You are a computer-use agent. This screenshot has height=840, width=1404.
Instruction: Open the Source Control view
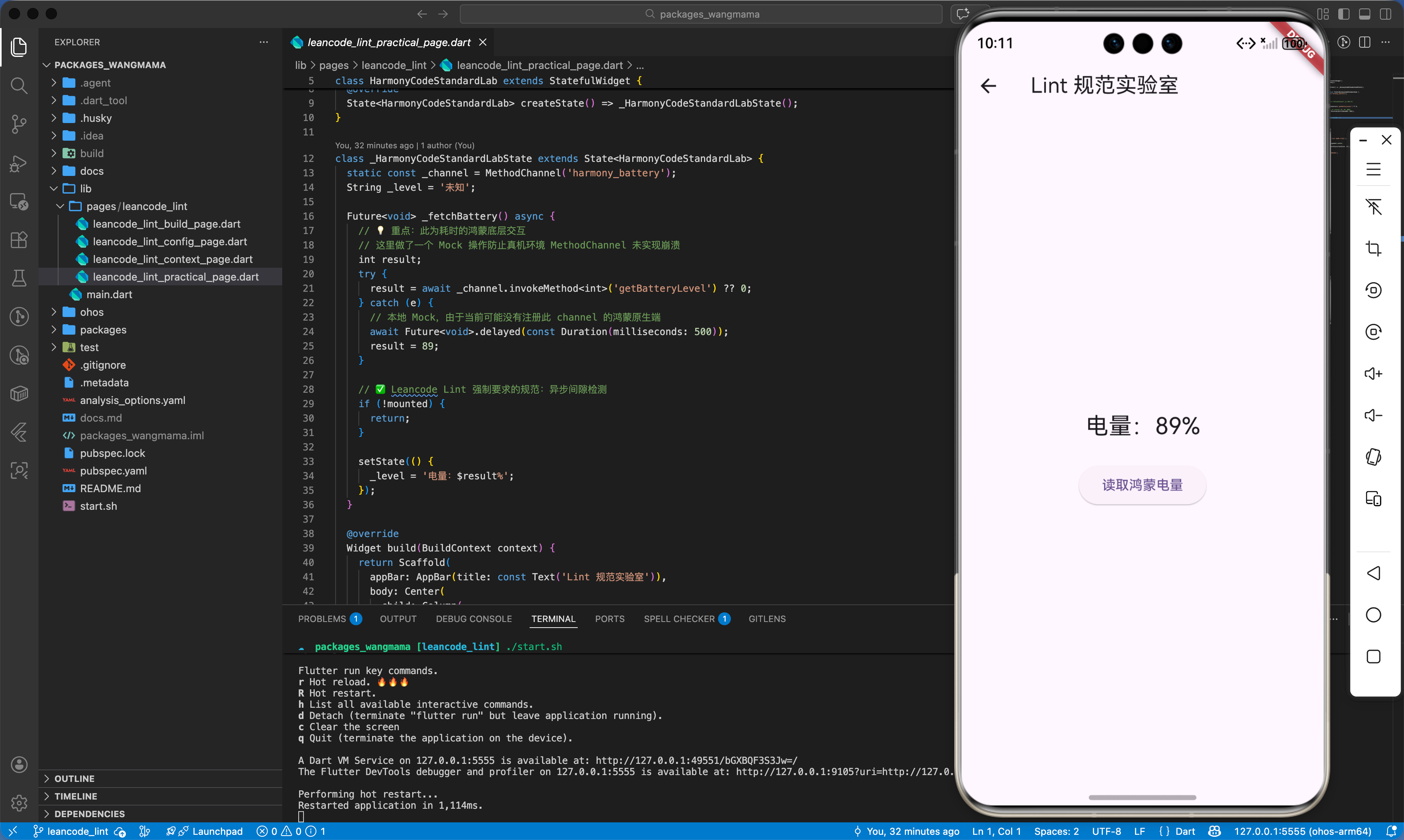[19, 124]
